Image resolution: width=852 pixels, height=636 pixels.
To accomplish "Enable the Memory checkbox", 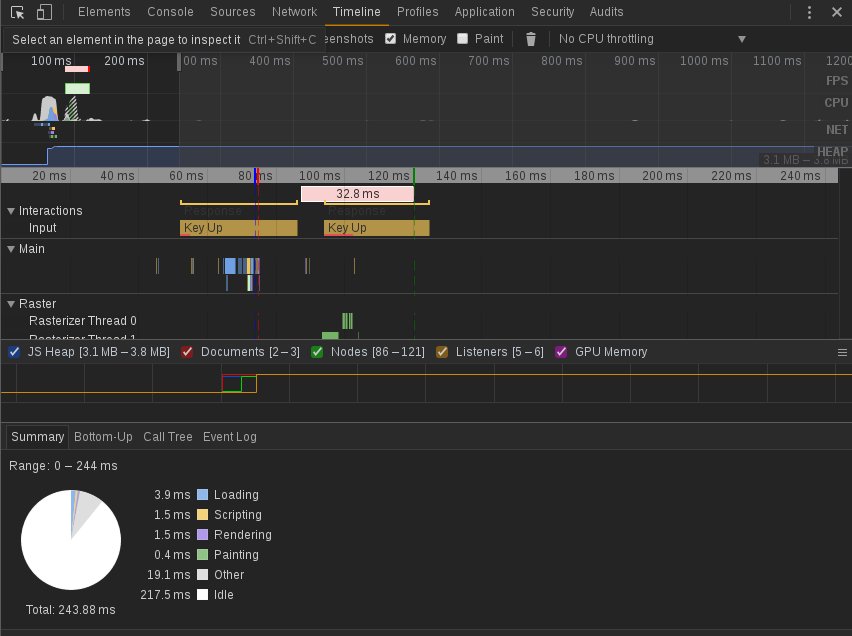I will tap(391, 39).
